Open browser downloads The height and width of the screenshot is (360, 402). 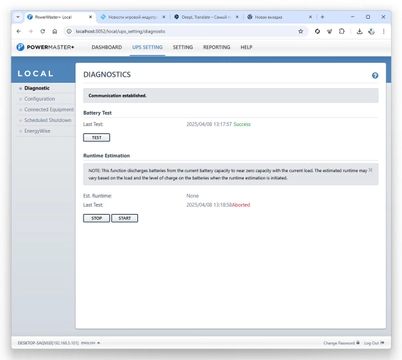[359, 31]
